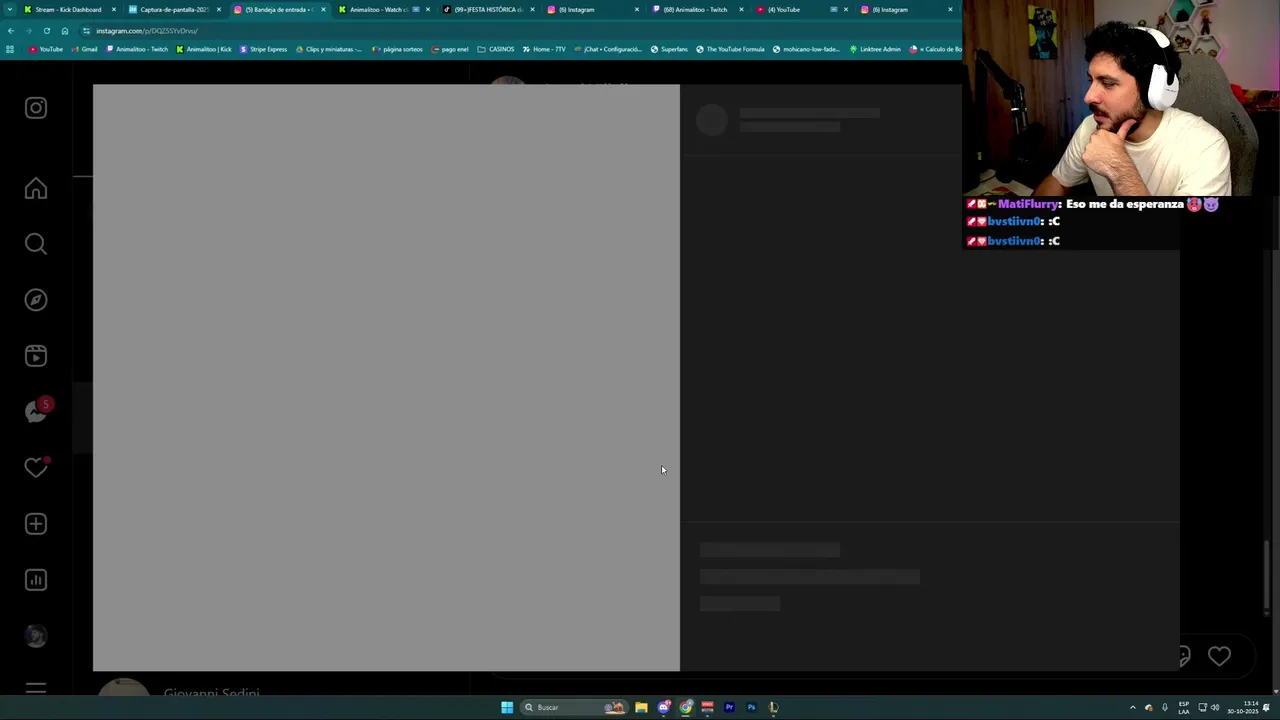Open Clips y miniaturas bookmark
Screen dimensions: 1280x720
point(329,49)
